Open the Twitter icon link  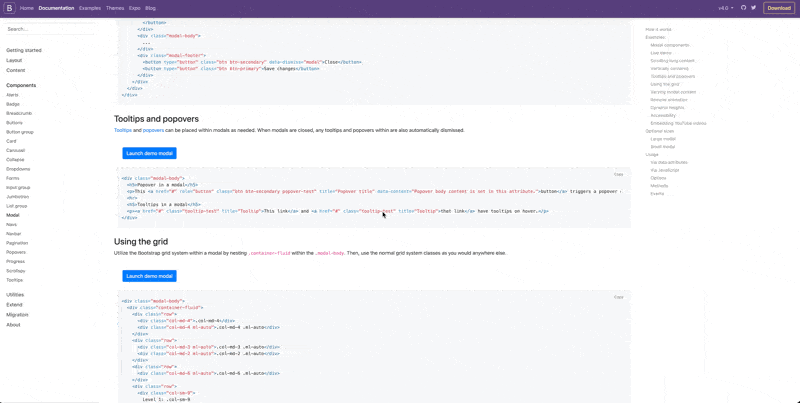(753, 8)
